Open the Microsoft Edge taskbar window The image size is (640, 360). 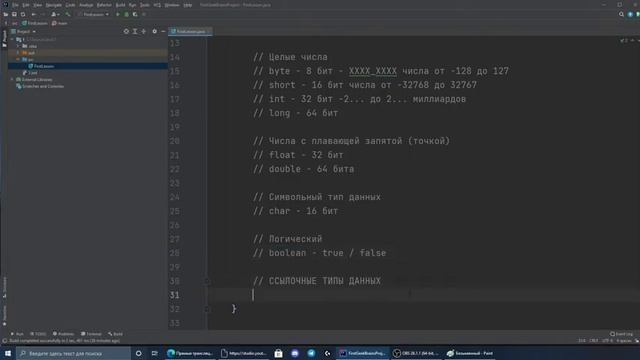click(x=190, y=353)
